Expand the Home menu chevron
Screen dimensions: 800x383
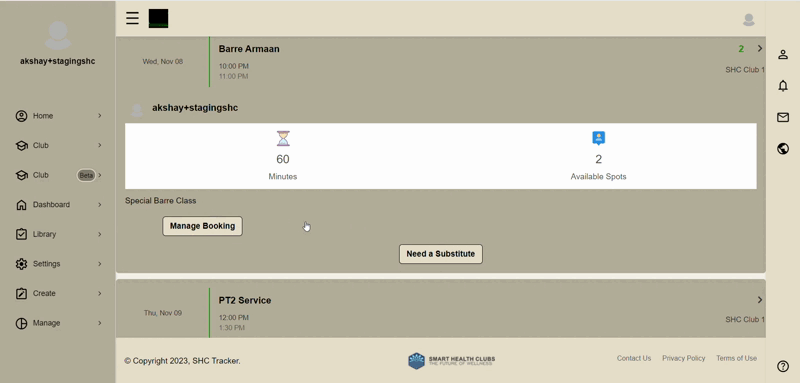tap(99, 116)
